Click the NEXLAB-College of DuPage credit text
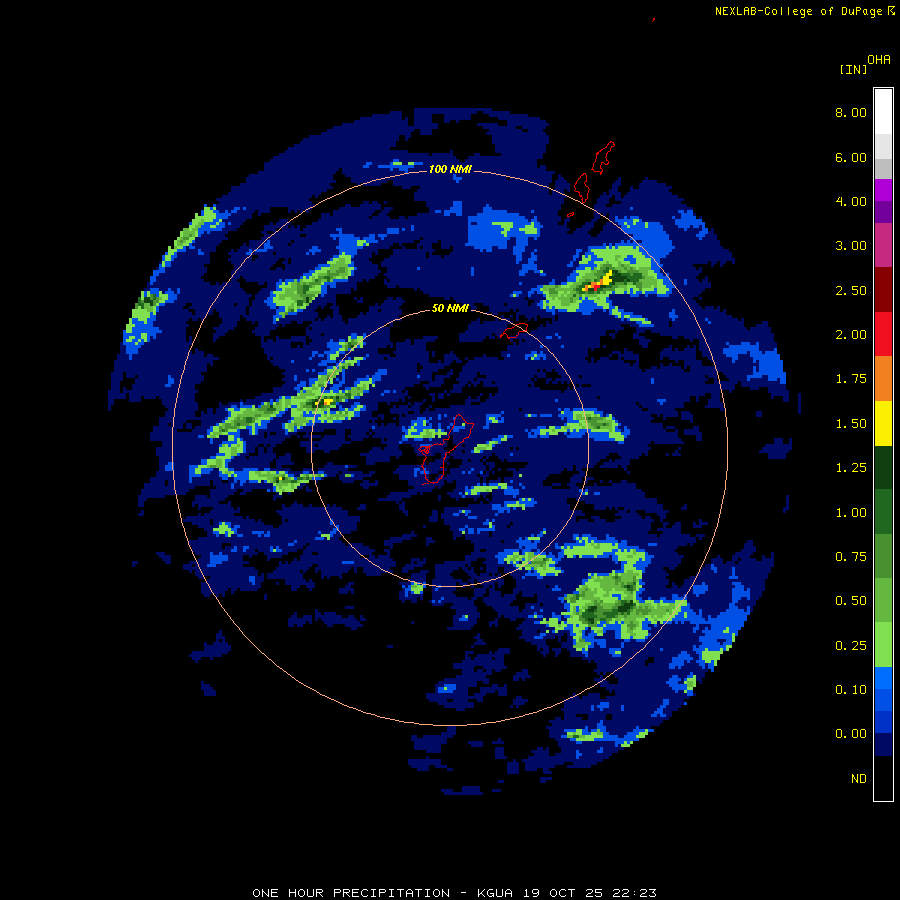900x900 pixels. tap(805, 11)
